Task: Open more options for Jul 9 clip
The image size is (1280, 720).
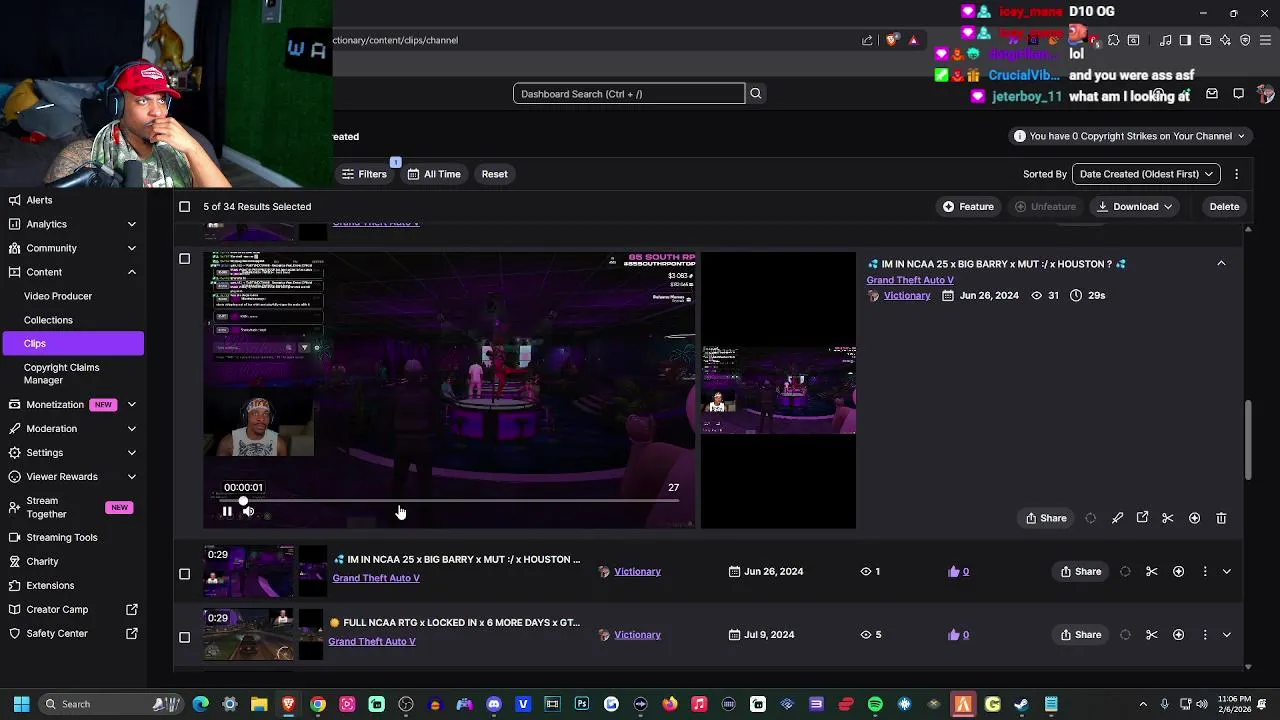Action: click(1204, 634)
